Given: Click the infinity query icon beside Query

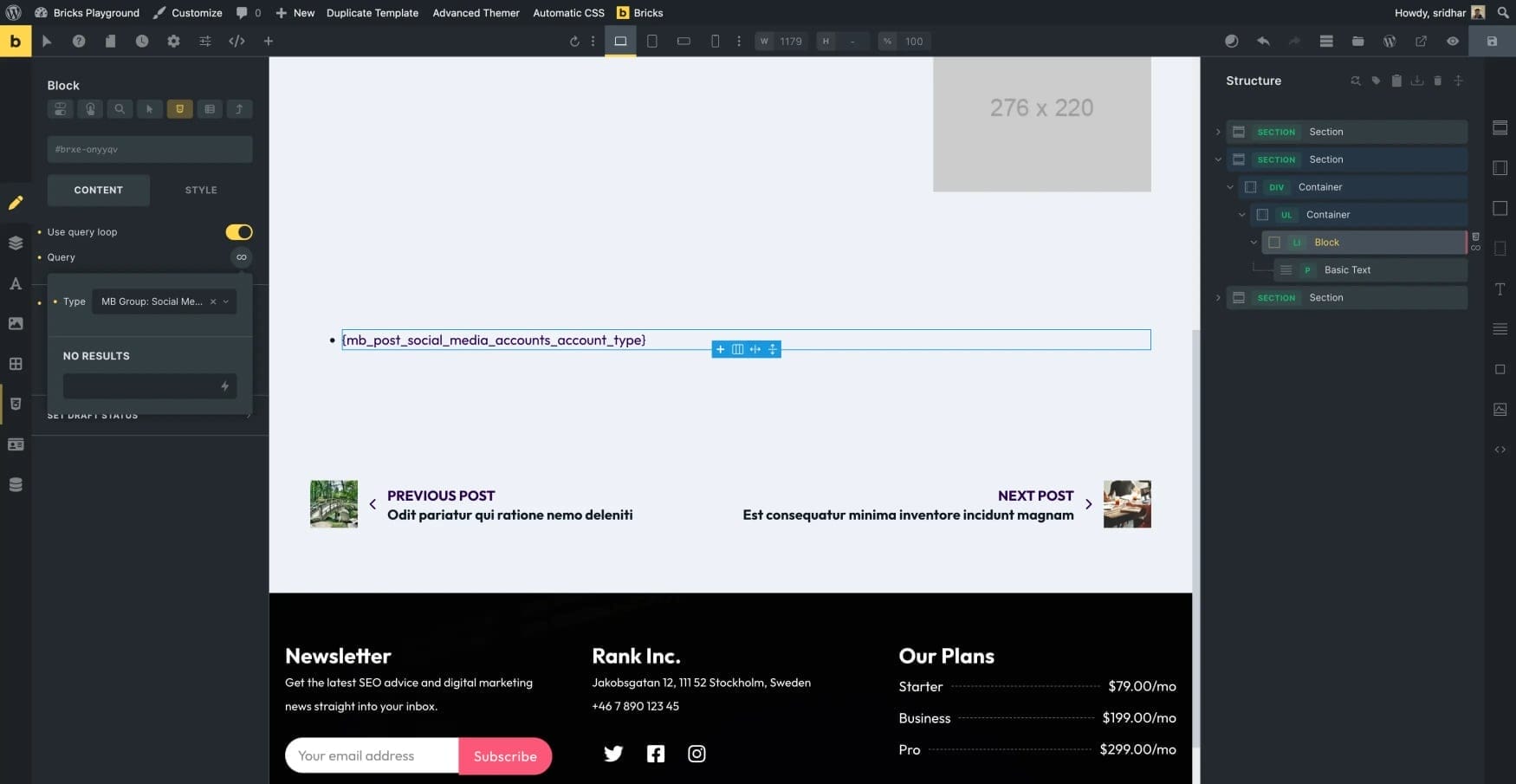Looking at the screenshot, I should point(242,257).
